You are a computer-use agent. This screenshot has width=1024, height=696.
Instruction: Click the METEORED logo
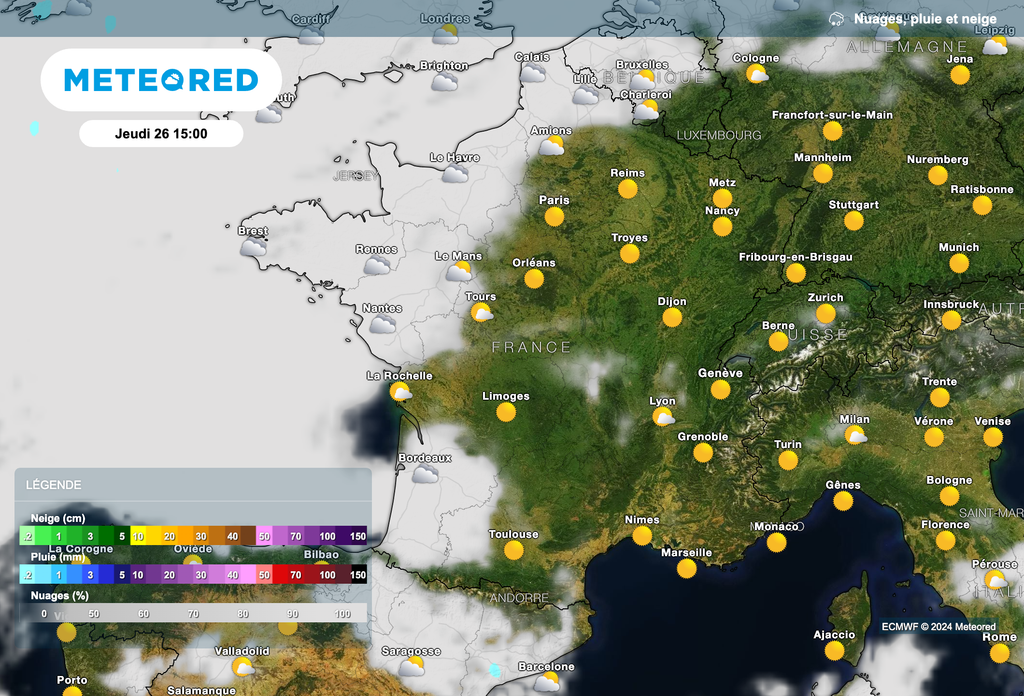161,80
